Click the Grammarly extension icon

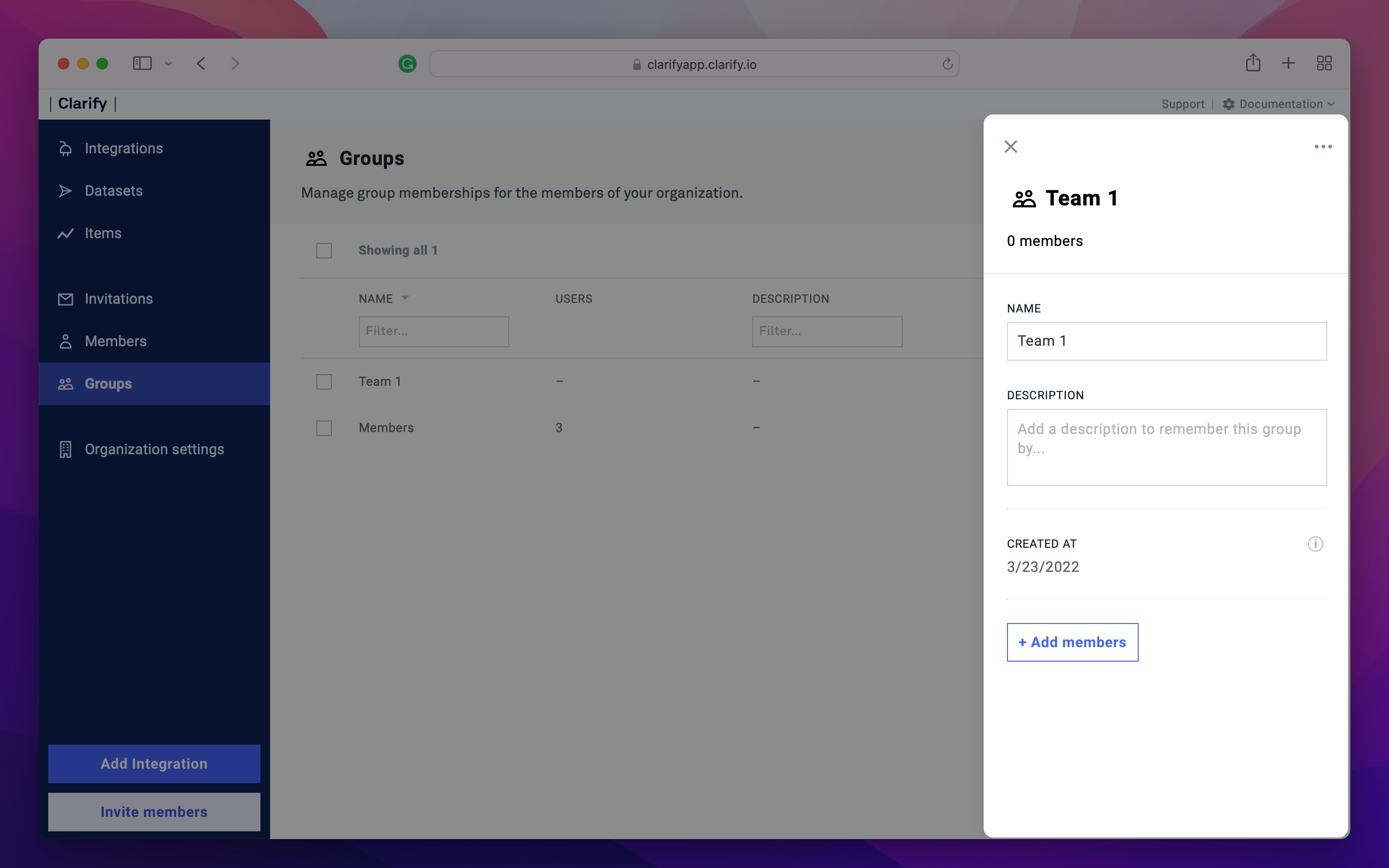(407, 64)
